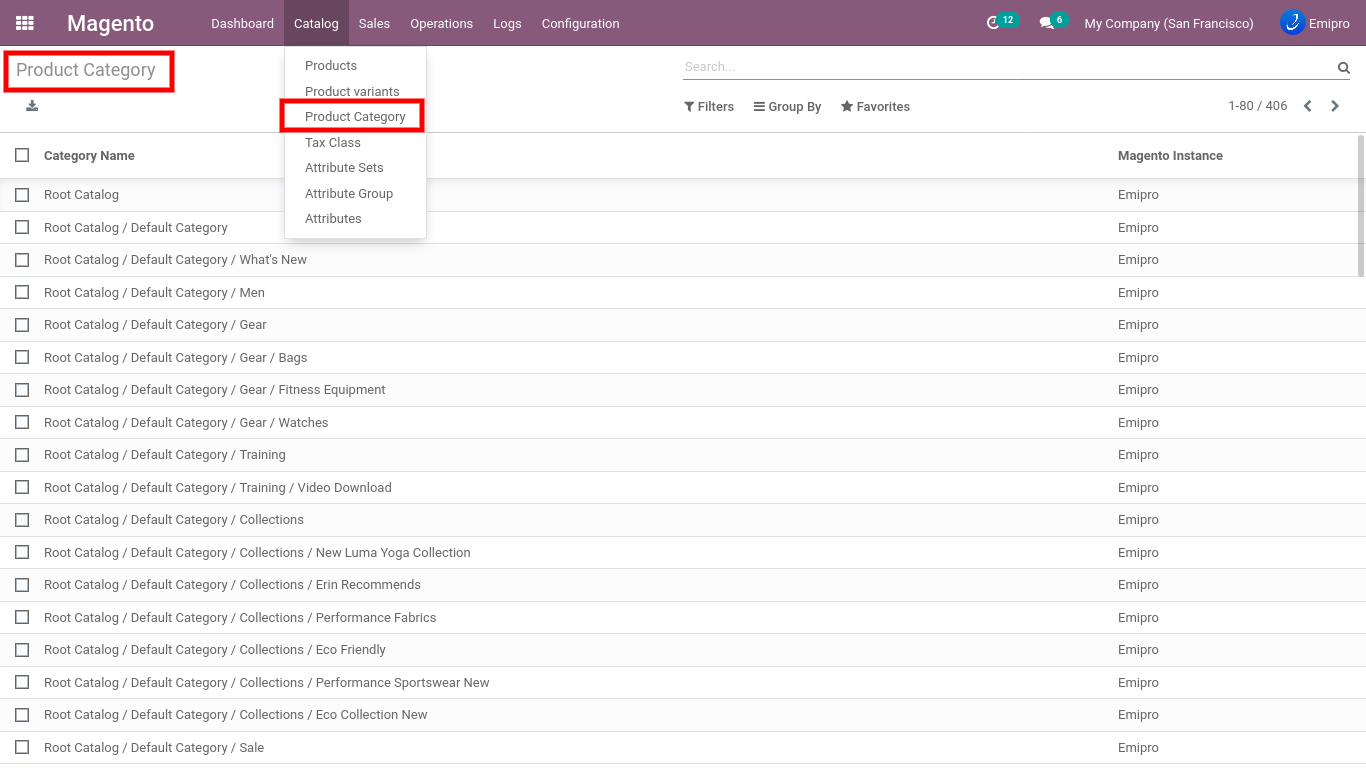Open the Filters dropdown
The height and width of the screenshot is (768, 1366).
pos(709,106)
